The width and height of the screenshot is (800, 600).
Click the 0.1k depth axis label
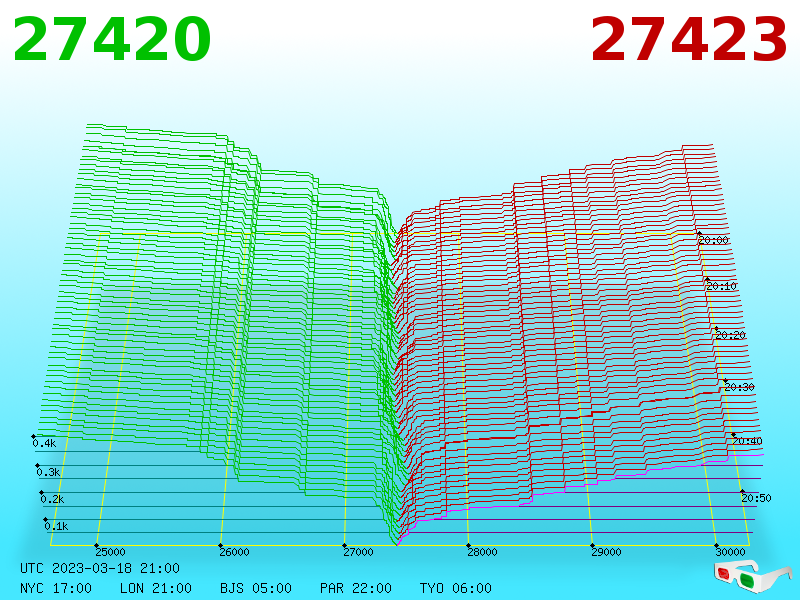[x=57, y=526]
